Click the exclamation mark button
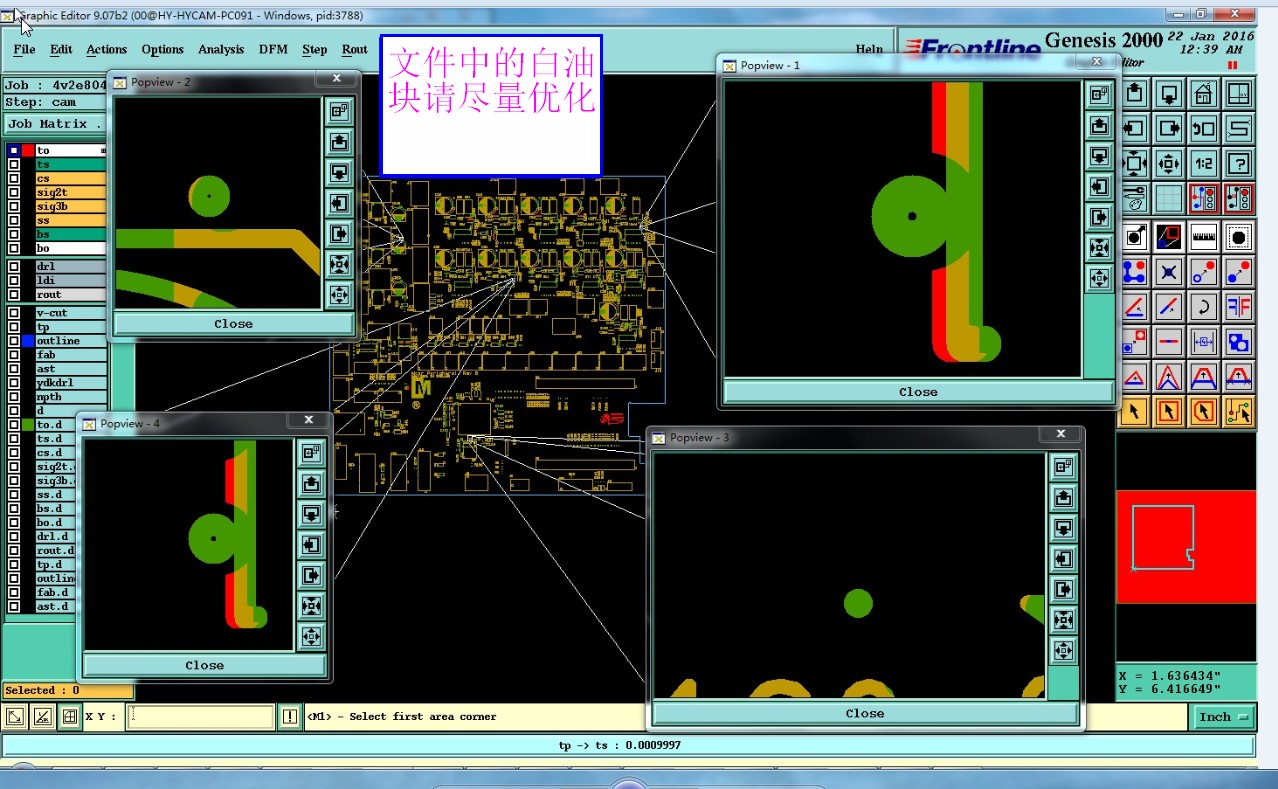Viewport: 1278px width, 789px height. pyautogui.click(x=290, y=716)
